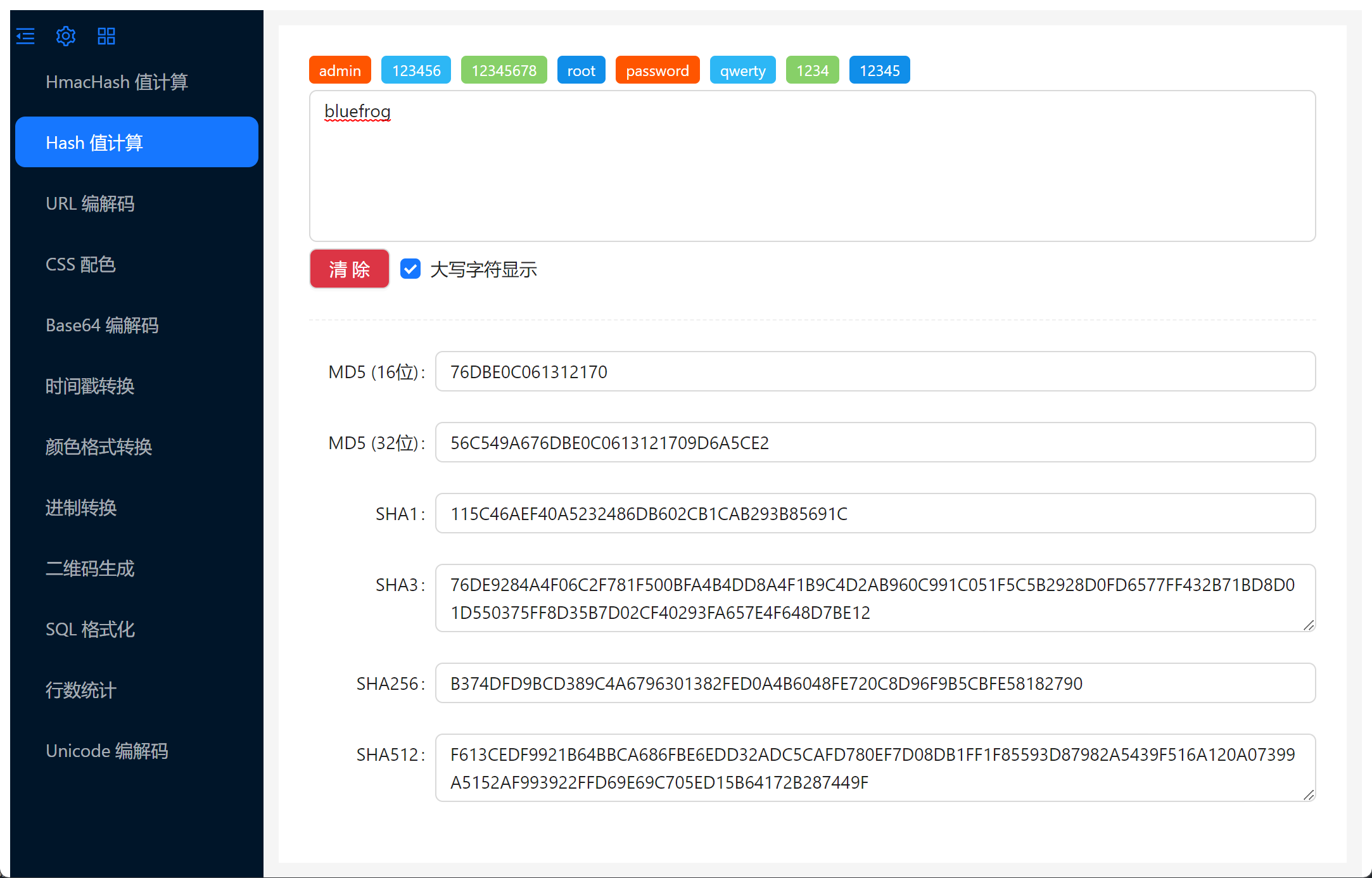Grab the SHA512 textarea resize handle
This screenshot has width=1372, height=878.
pos(1309,795)
